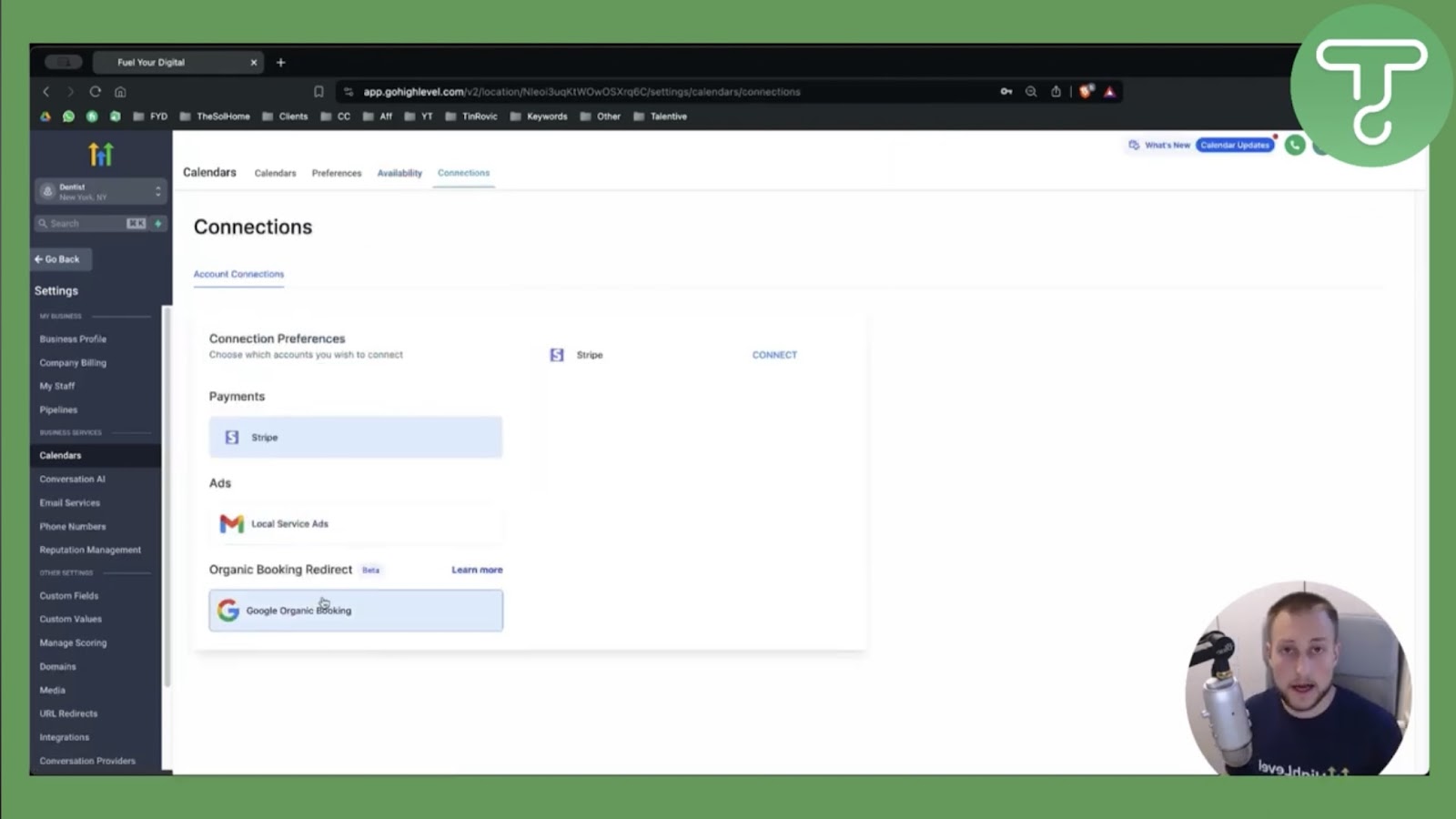Select Stripe under Payments
Image resolution: width=1456 pixels, height=819 pixels.
pos(356,437)
